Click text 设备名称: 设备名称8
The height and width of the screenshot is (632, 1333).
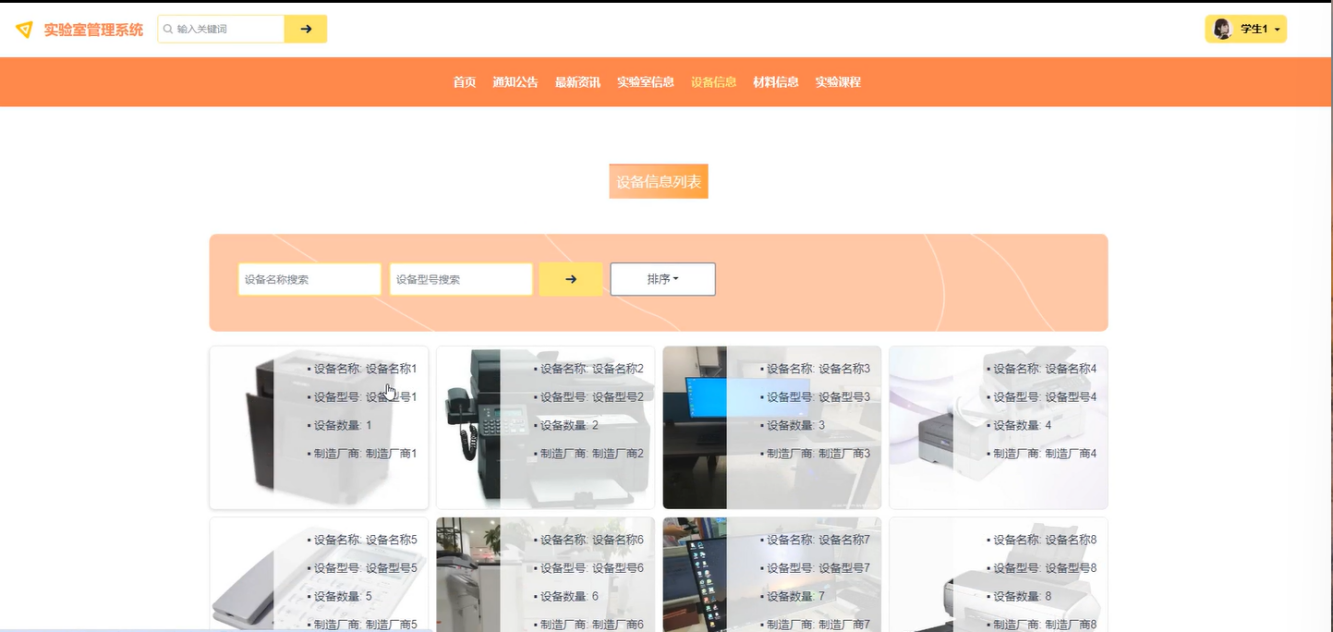coord(1045,540)
